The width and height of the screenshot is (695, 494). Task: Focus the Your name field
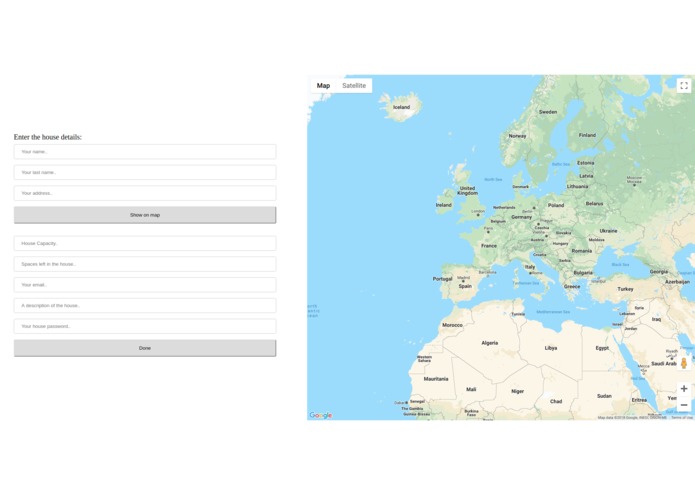click(145, 152)
